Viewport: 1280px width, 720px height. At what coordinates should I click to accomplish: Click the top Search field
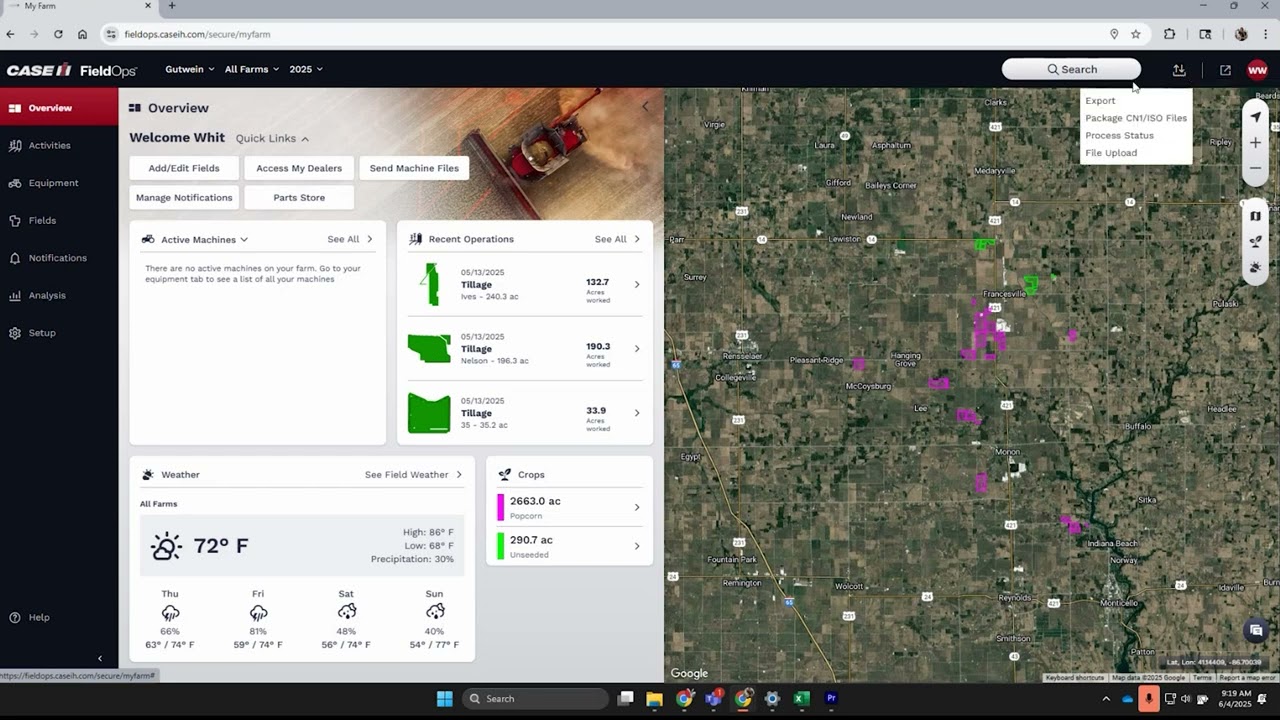pyautogui.click(x=1071, y=69)
